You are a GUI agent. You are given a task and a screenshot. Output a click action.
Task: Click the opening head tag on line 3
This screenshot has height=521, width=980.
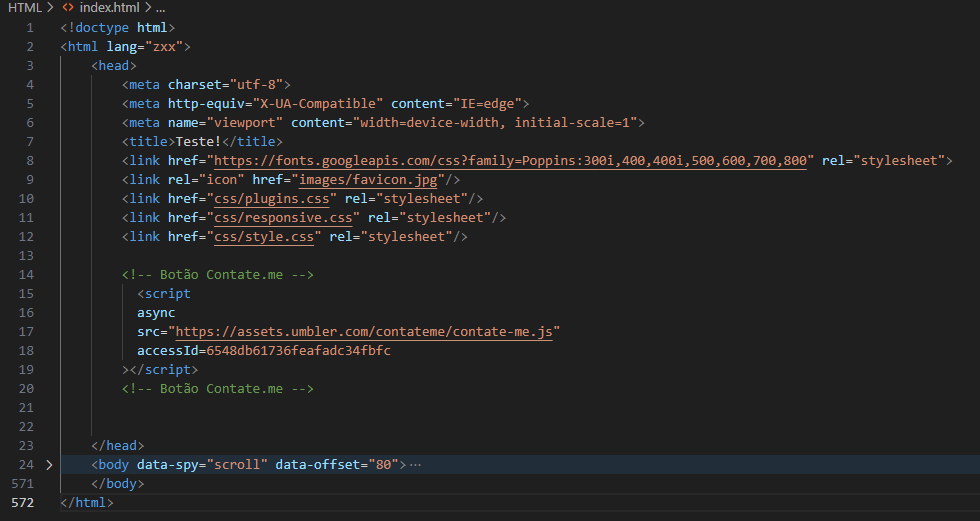[x=114, y=66]
